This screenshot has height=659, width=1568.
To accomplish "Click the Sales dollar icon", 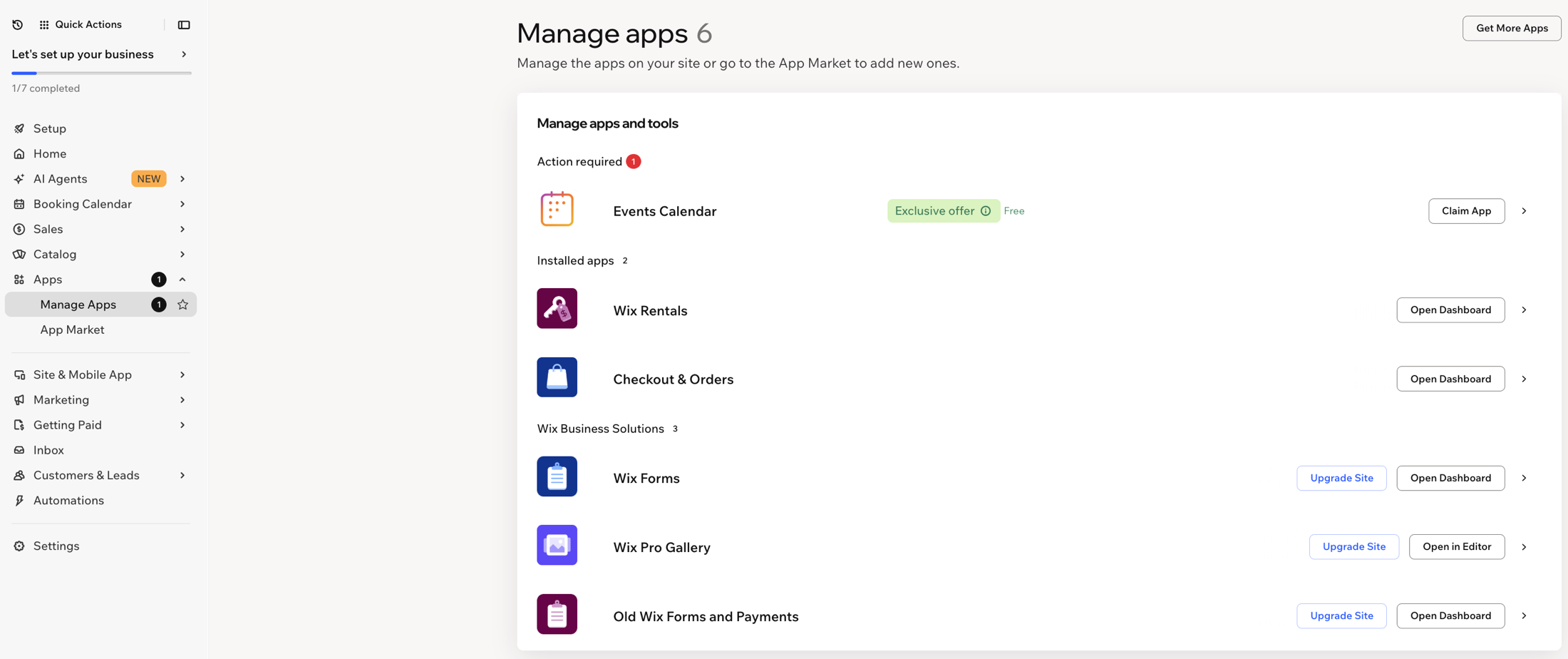I will 19,229.
